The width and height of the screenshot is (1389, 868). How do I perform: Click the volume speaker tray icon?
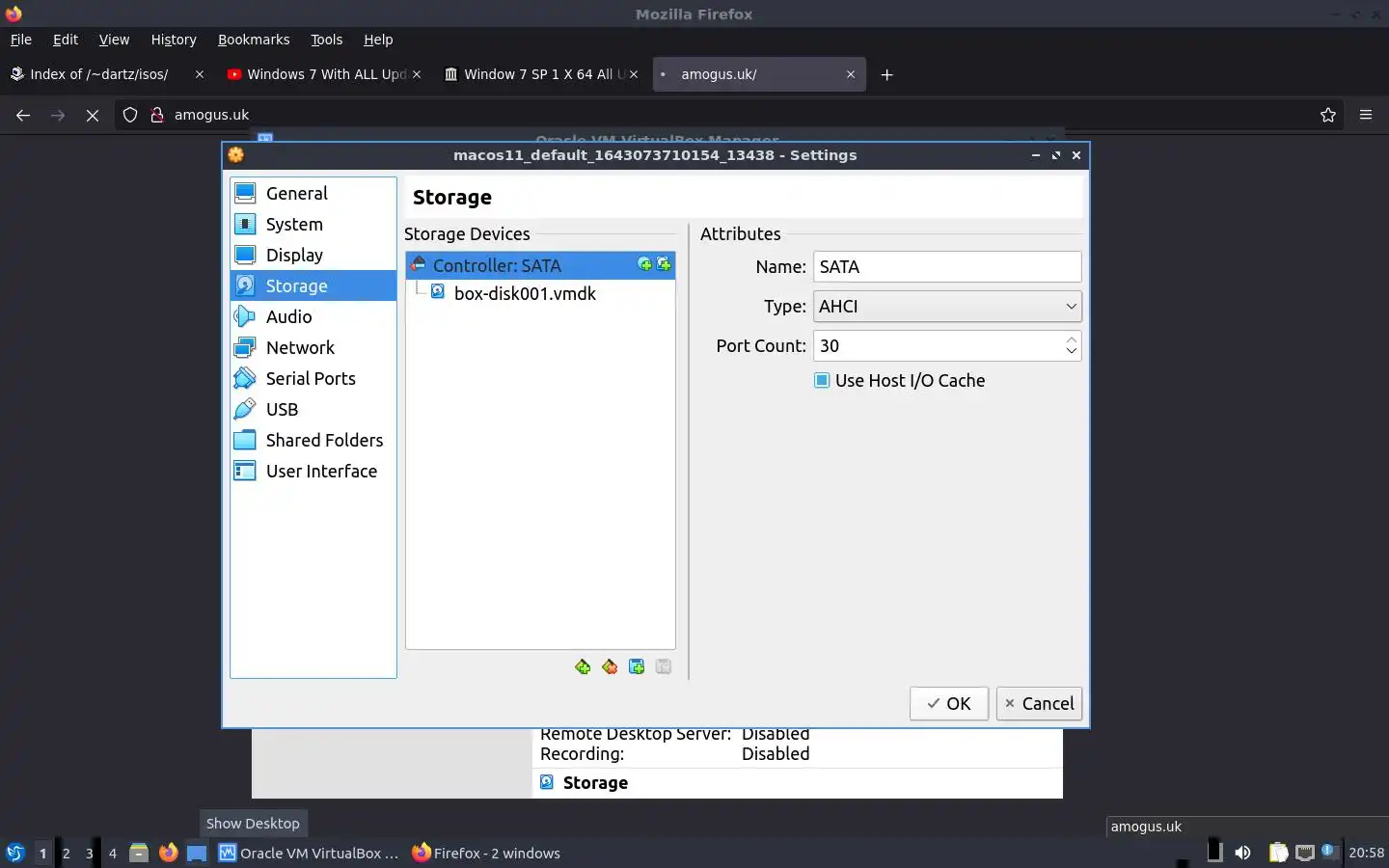[x=1242, y=853]
